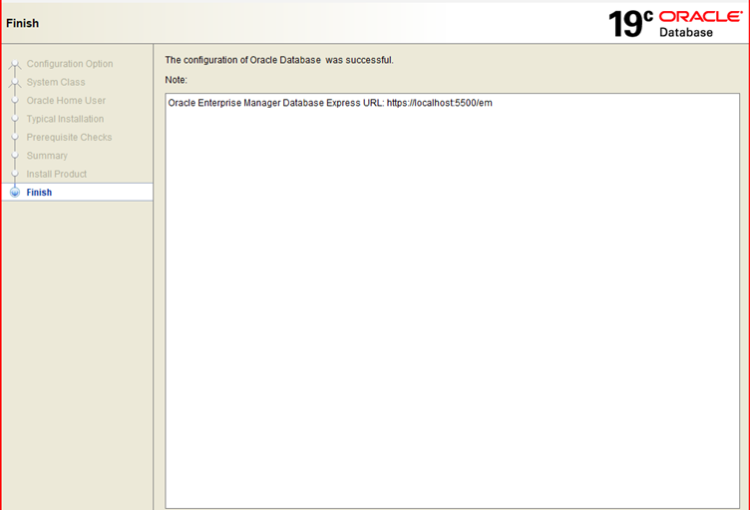Click the Enterprise Manager Express URL text
This screenshot has height=510, width=750.
[330, 104]
